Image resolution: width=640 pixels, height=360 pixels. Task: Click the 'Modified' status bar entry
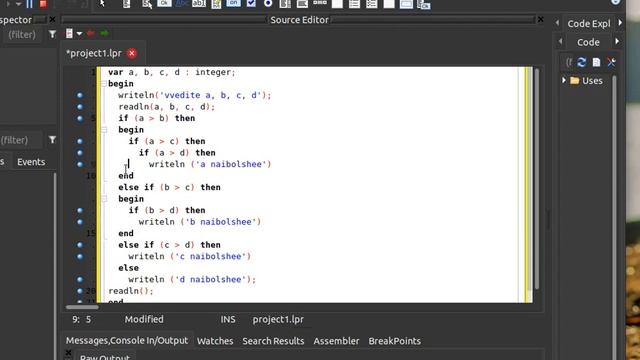tap(144, 319)
